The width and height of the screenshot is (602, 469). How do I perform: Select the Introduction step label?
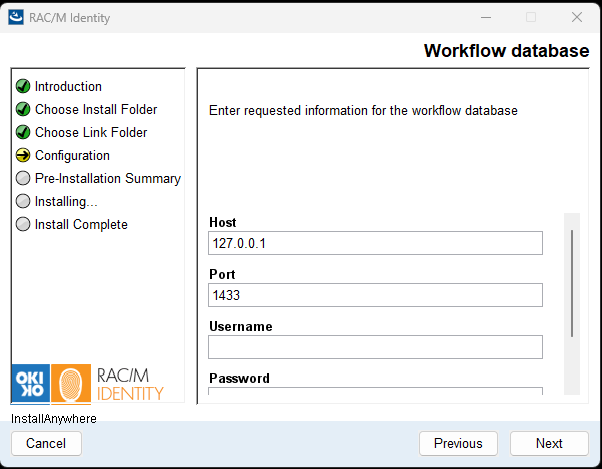[x=68, y=86]
